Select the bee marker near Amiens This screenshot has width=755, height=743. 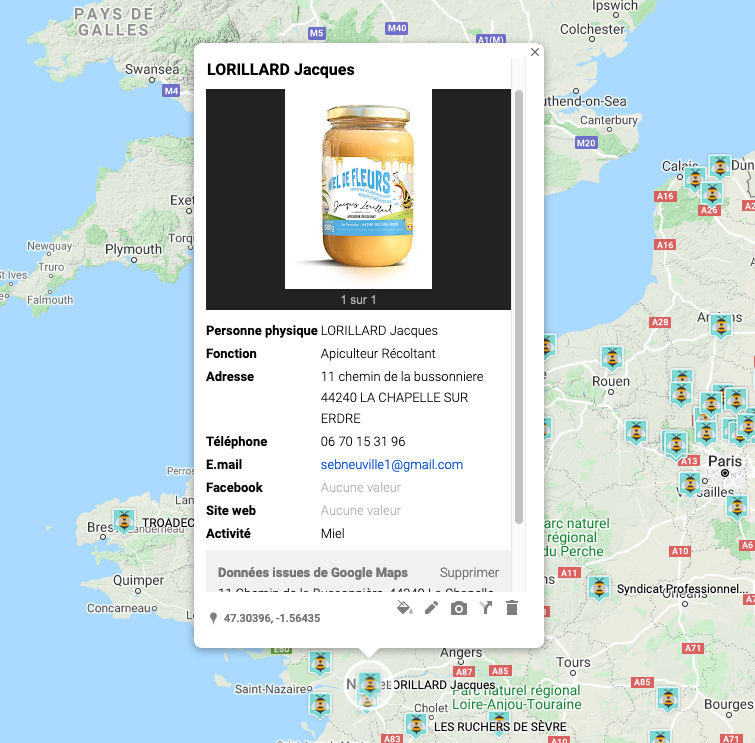pyautogui.click(x=721, y=326)
